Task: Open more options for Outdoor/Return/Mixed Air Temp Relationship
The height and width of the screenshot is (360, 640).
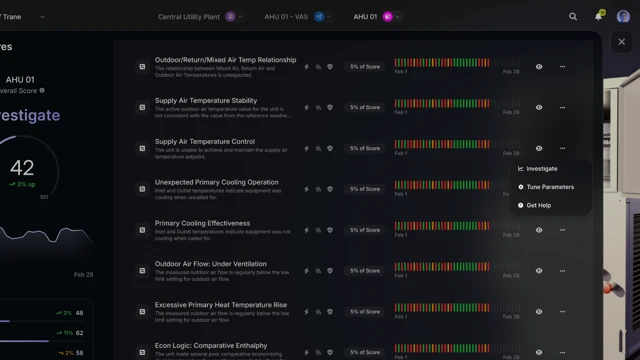Action: [x=562, y=67]
